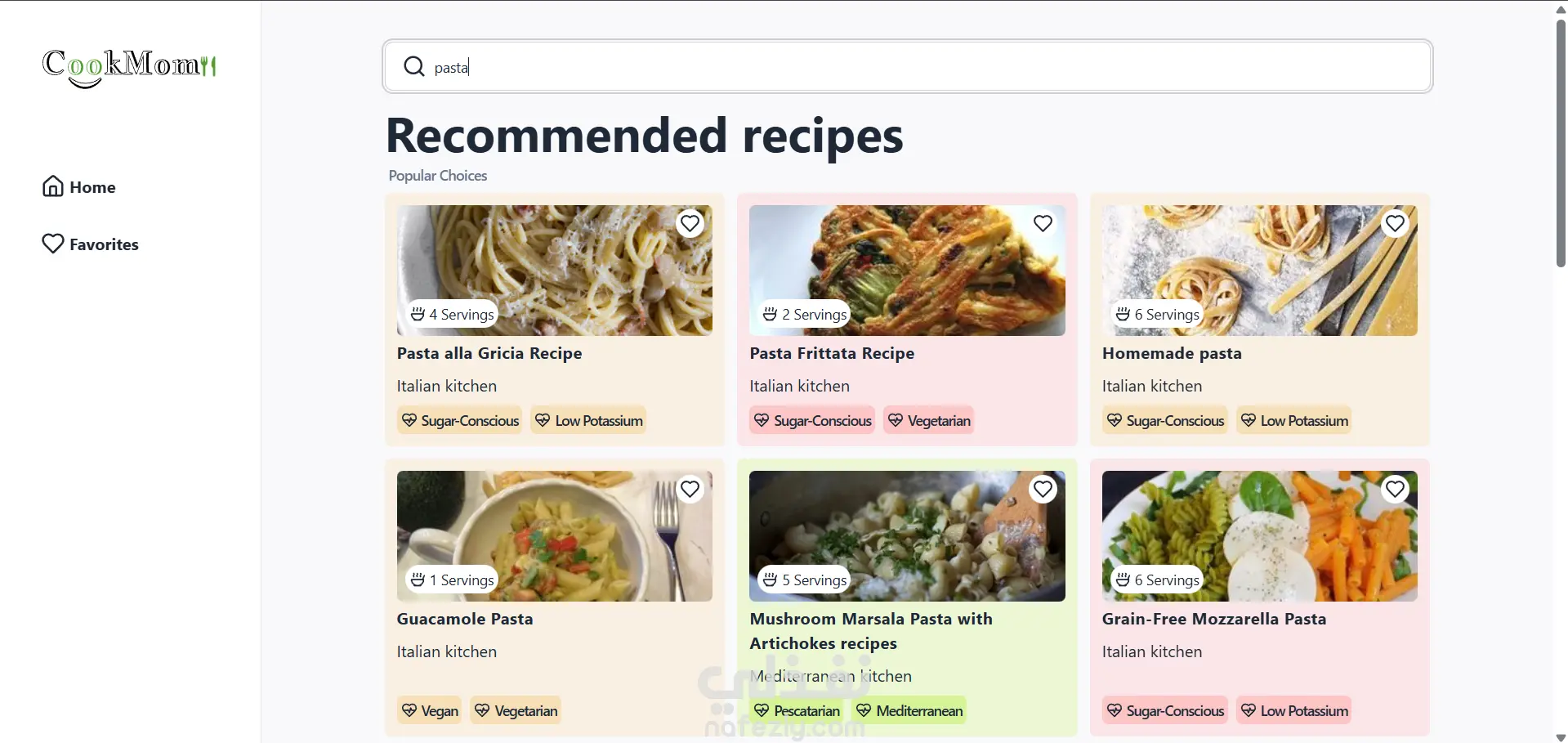Click into the pasta search field
The image size is (1568, 743).
(x=907, y=67)
